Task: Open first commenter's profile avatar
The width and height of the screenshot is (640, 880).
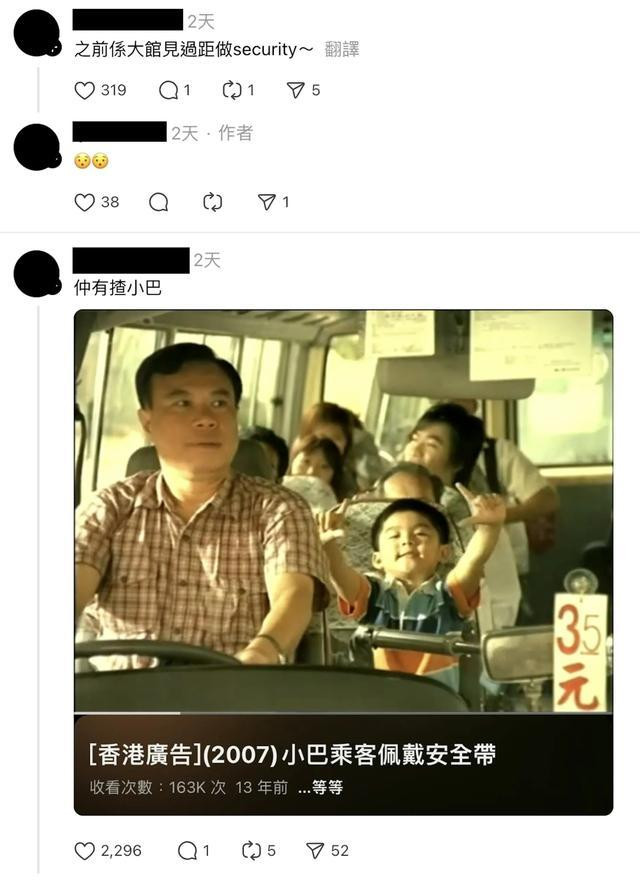Action: pyautogui.click(x=37, y=33)
